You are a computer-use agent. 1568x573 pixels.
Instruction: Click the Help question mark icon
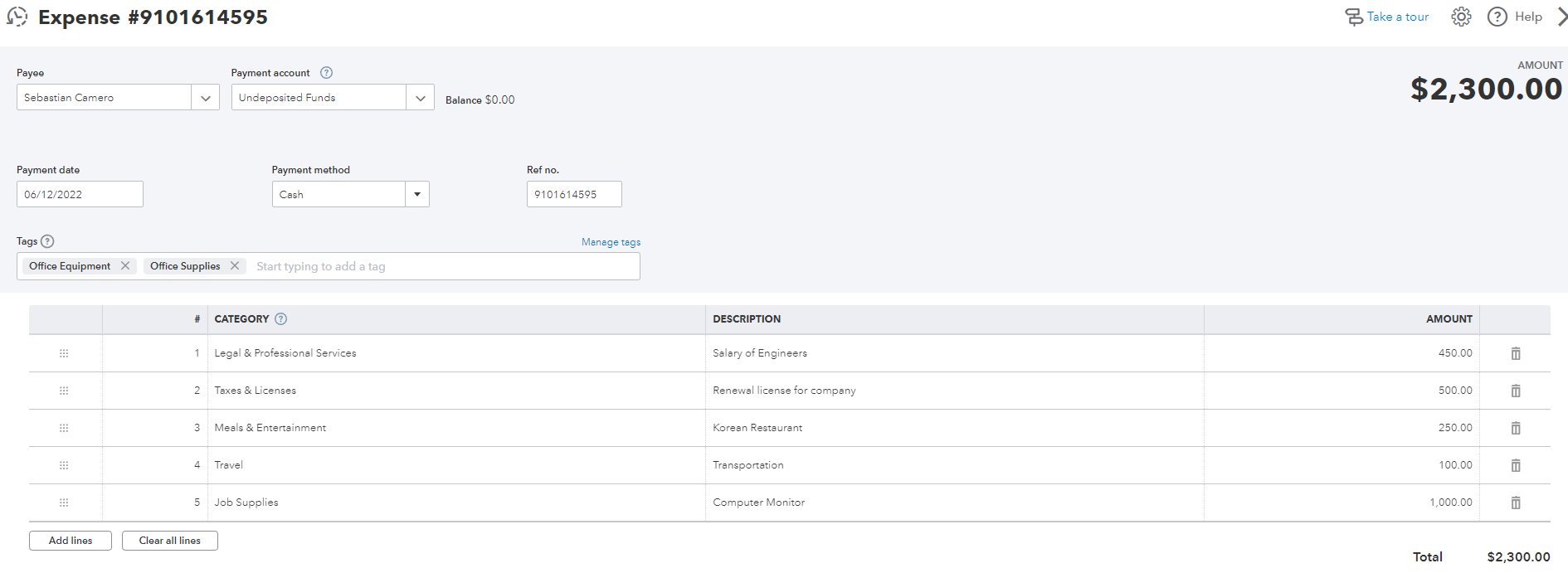click(x=1497, y=17)
